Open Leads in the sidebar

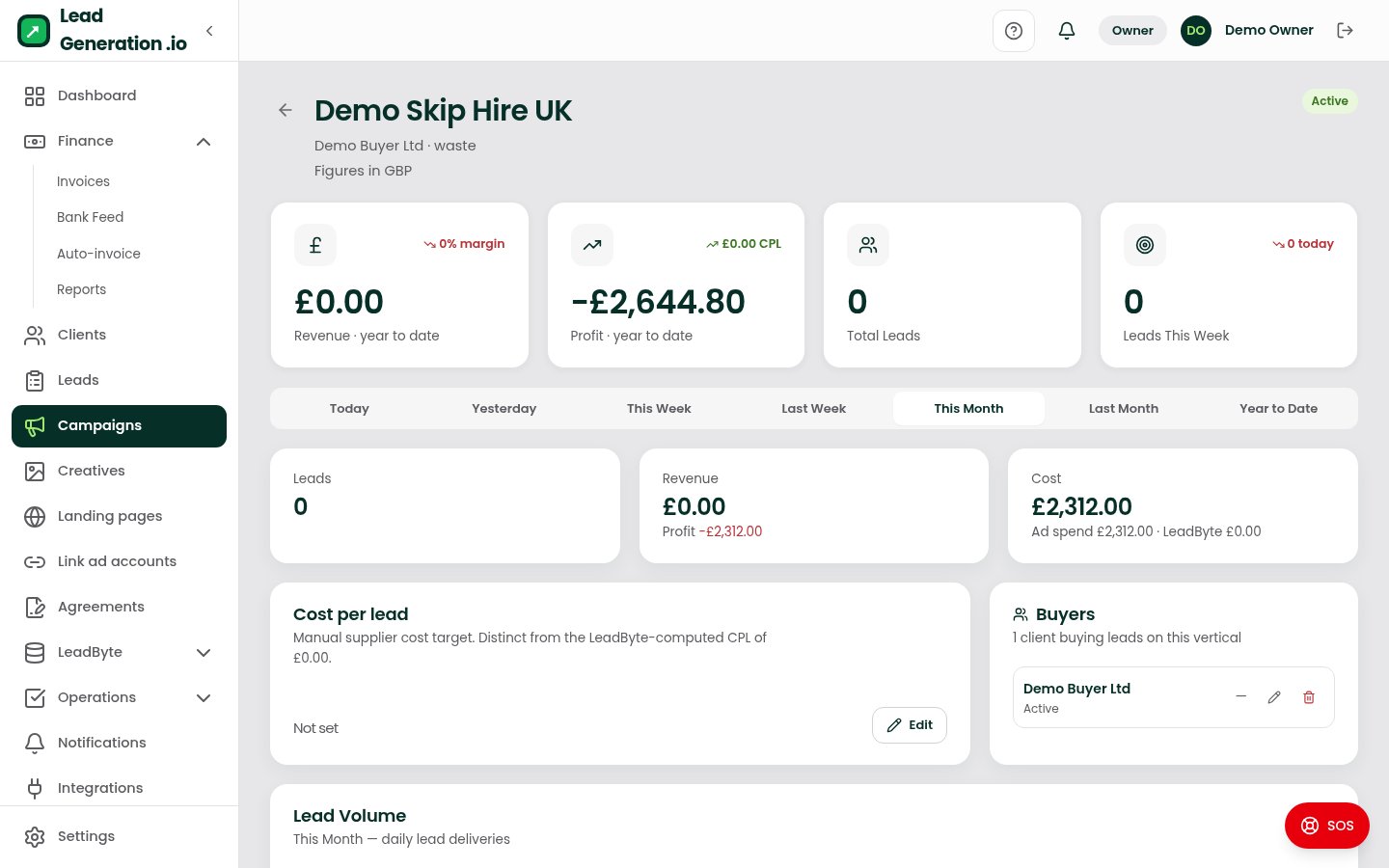[x=120, y=380]
